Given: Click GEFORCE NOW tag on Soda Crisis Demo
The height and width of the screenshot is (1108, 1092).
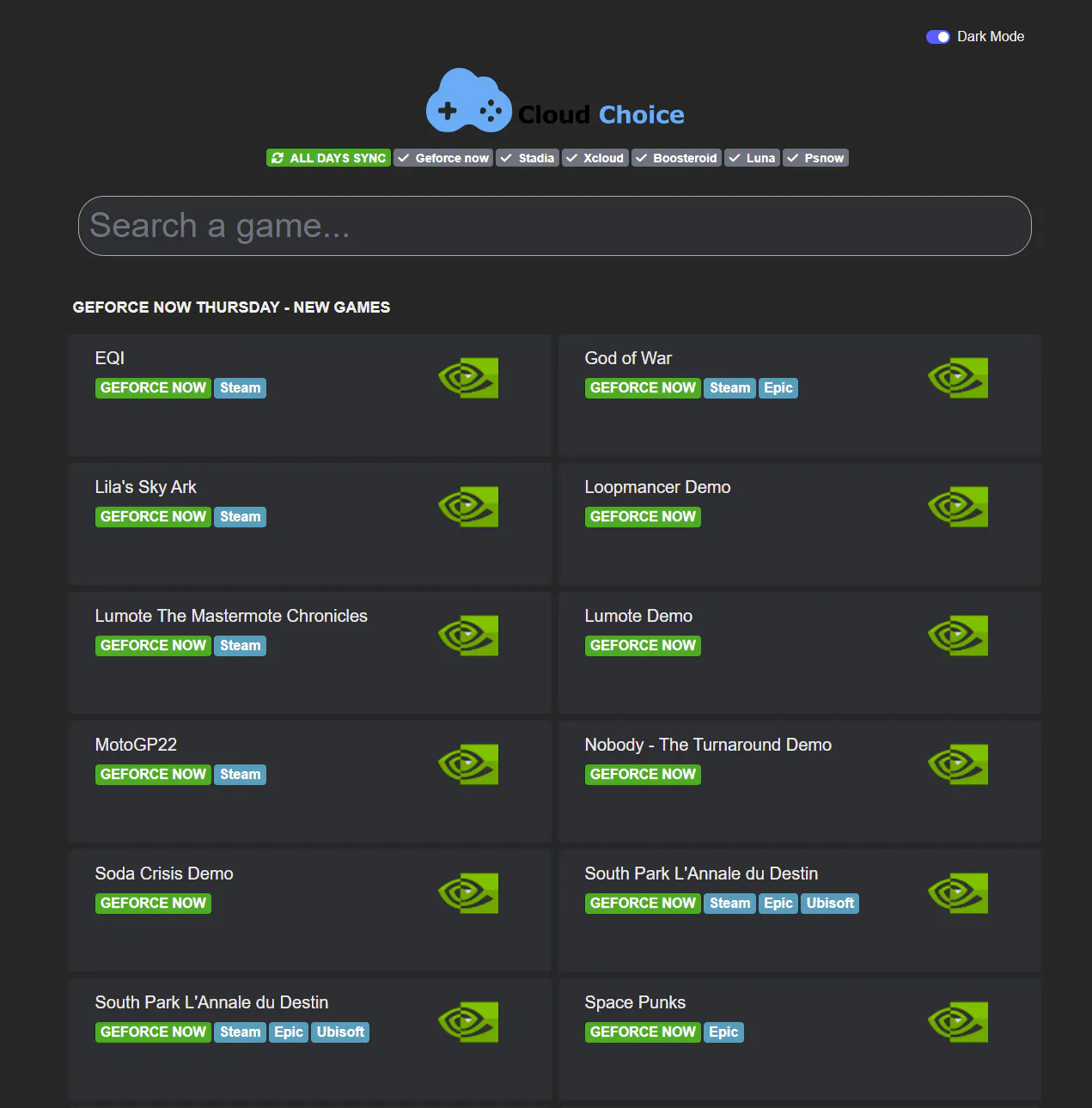Looking at the screenshot, I should tap(153, 904).
